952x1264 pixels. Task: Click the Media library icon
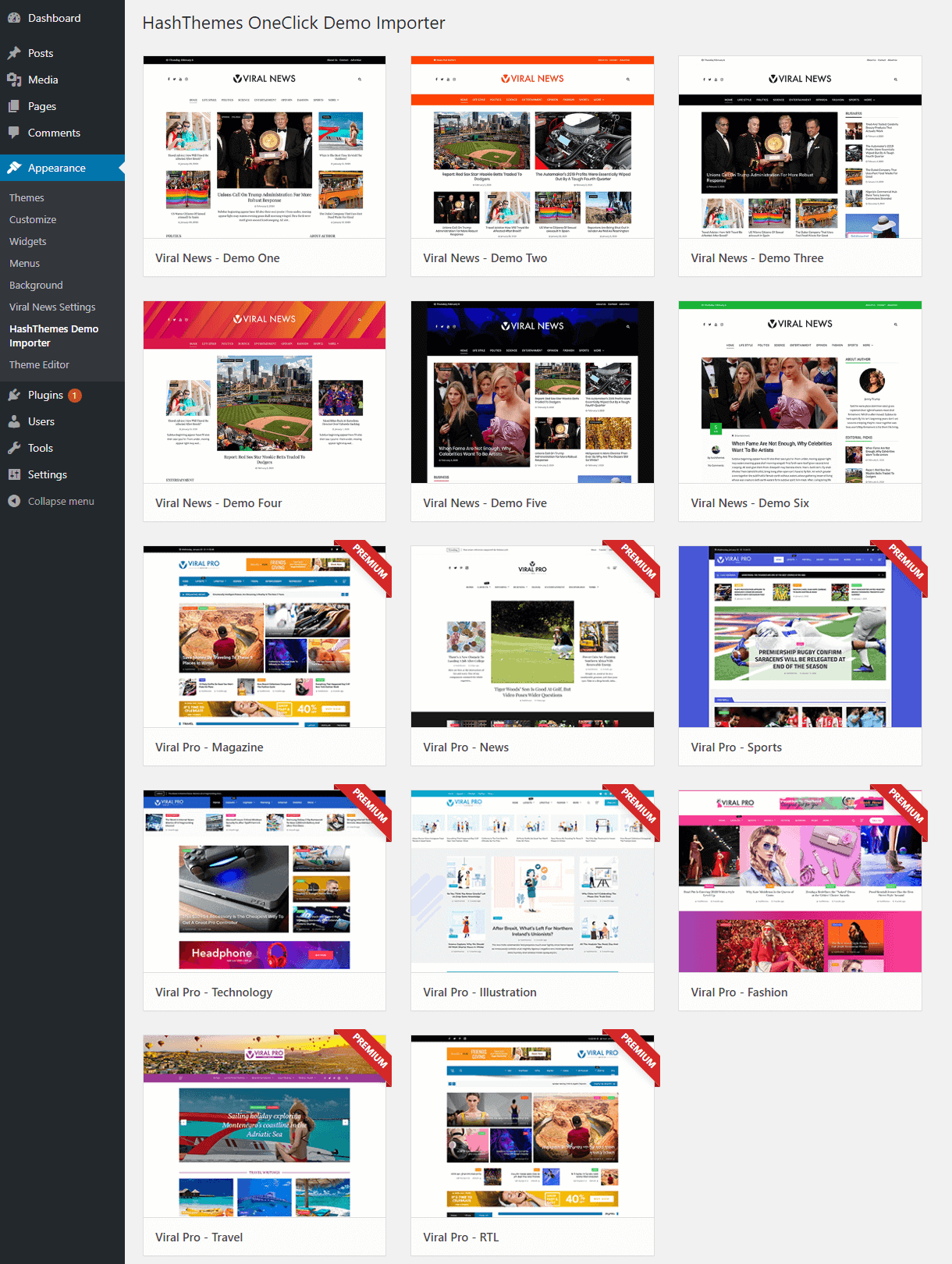point(14,80)
